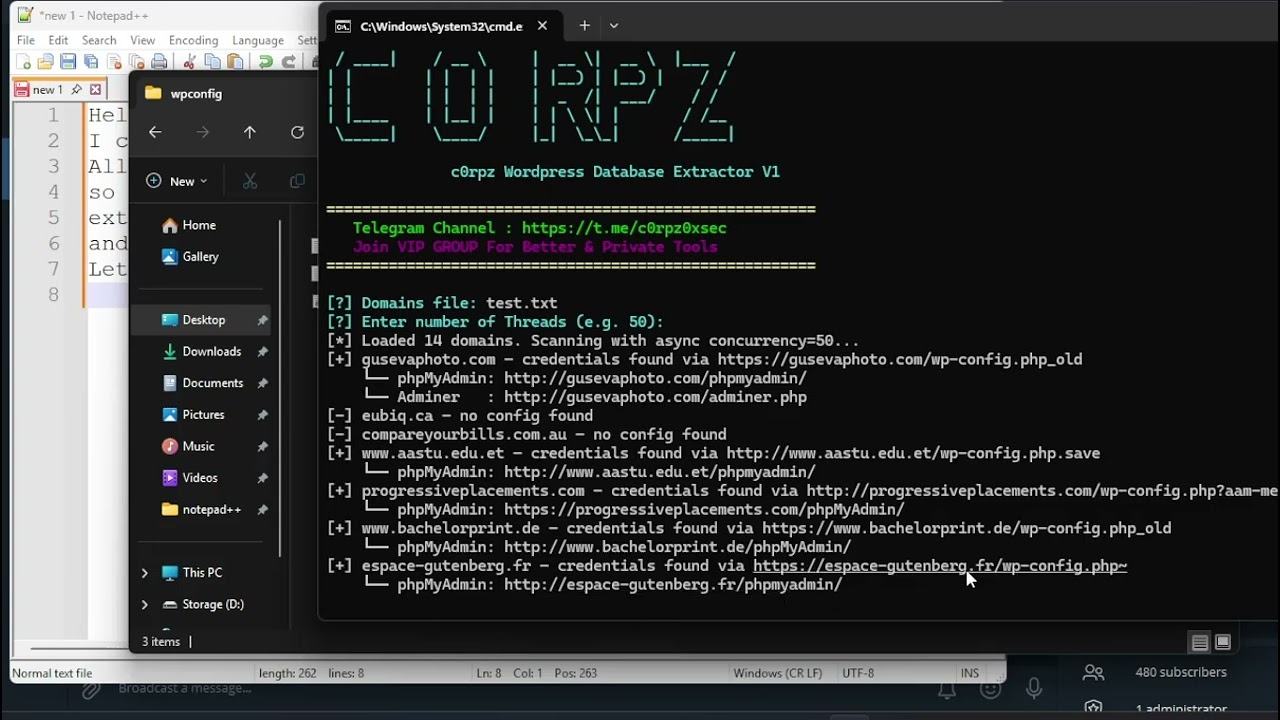Click the wpconfig folder title tab
The width and height of the screenshot is (1280, 720).
[x=196, y=93]
